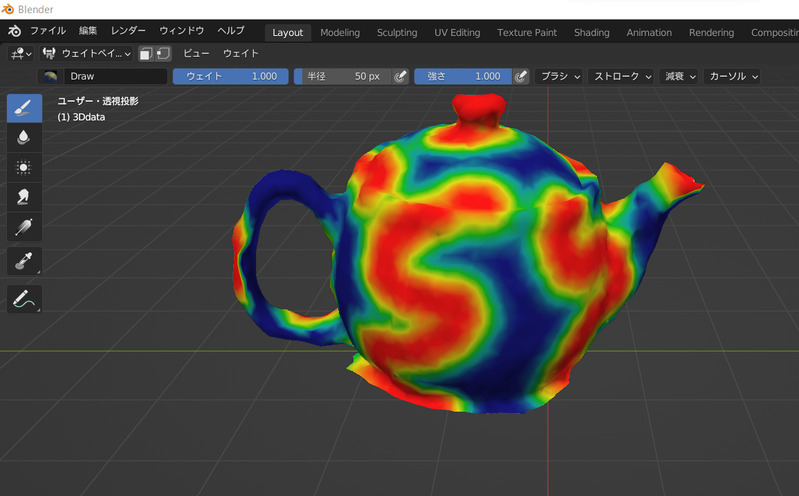This screenshot has width=799, height=496.
Task: Select the Annotate pencil tool
Action: 24,299
